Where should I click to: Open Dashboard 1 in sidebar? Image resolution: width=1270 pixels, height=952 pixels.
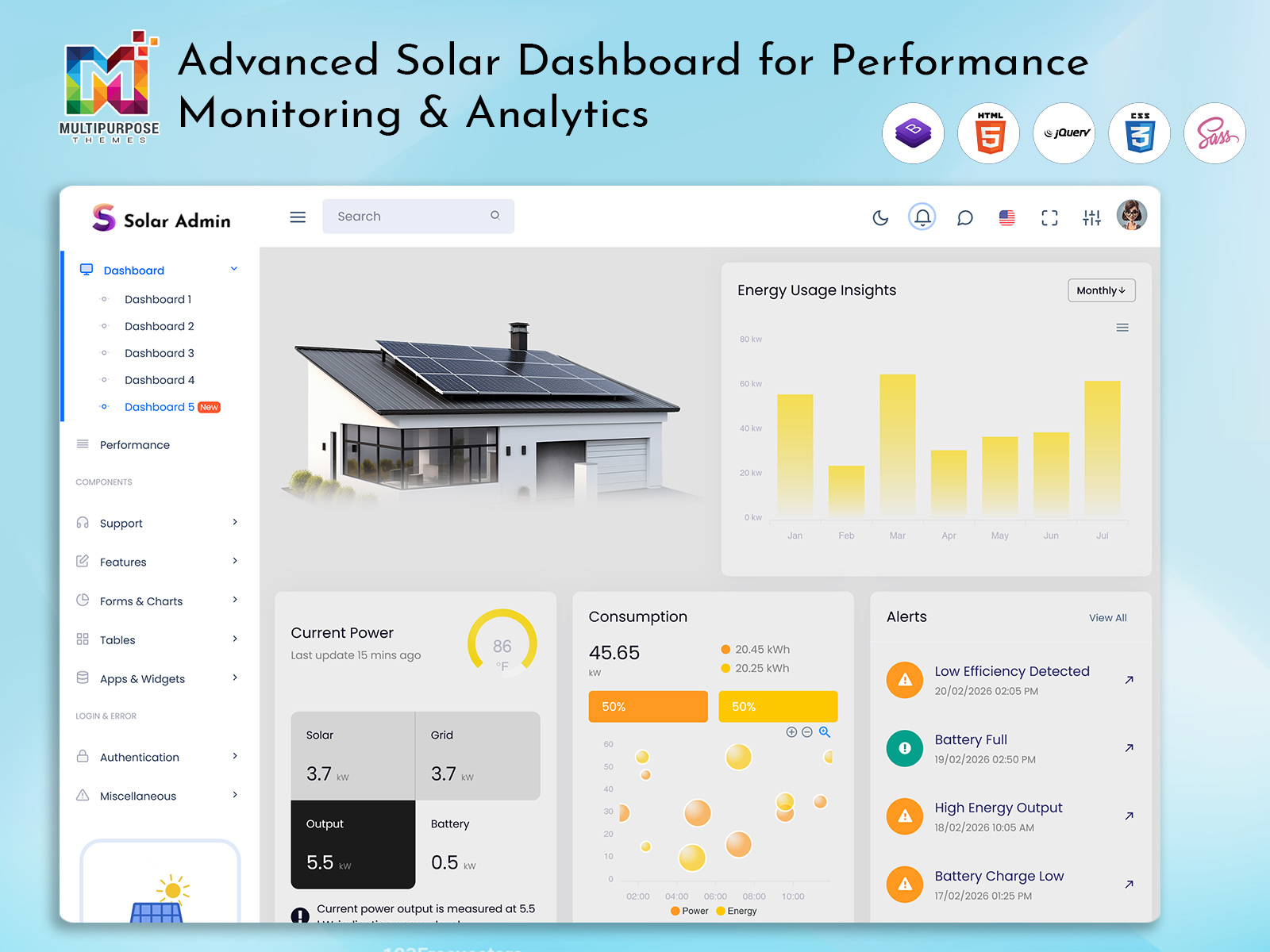tap(158, 299)
